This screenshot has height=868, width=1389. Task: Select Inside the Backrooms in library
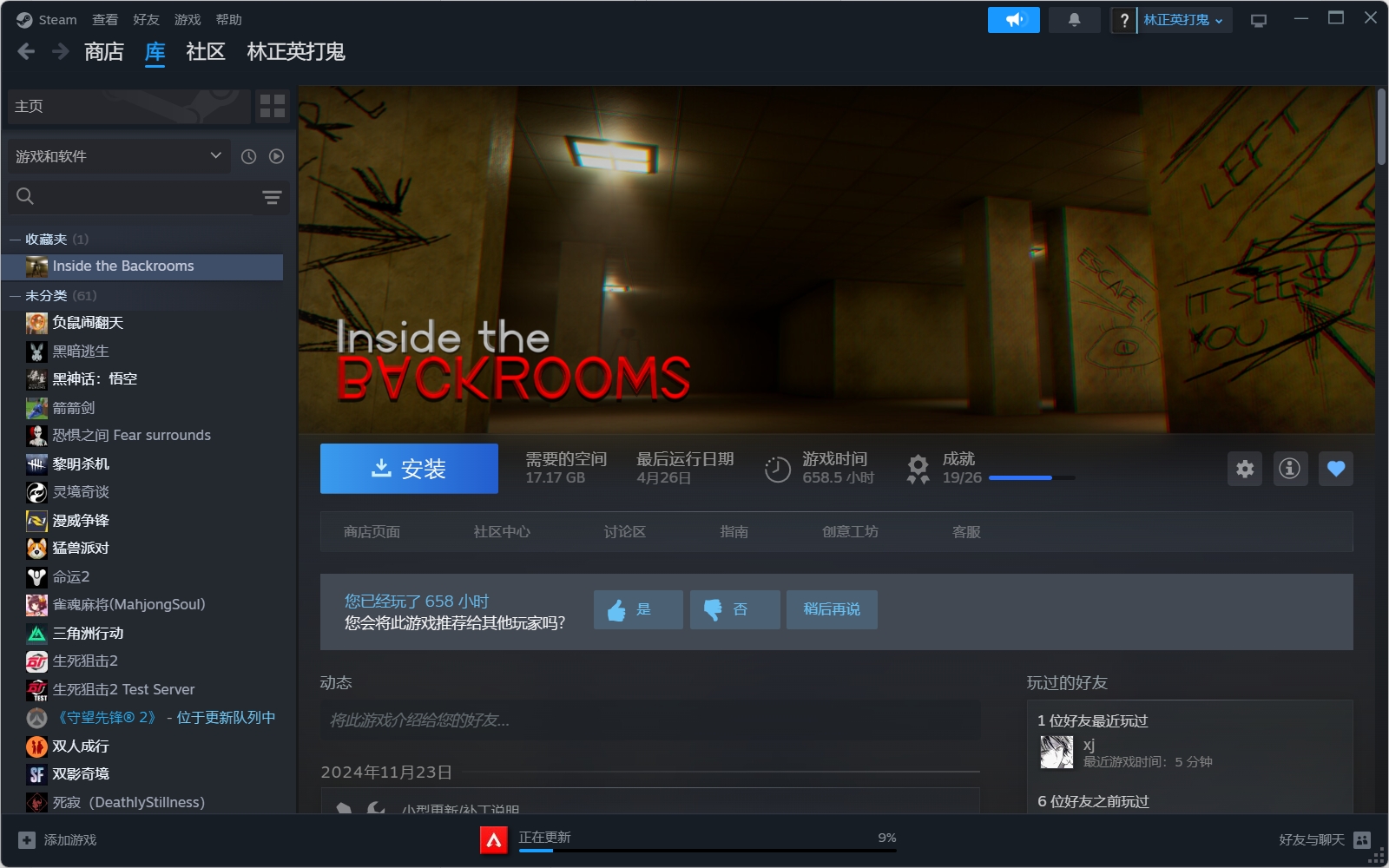click(x=142, y=266)
